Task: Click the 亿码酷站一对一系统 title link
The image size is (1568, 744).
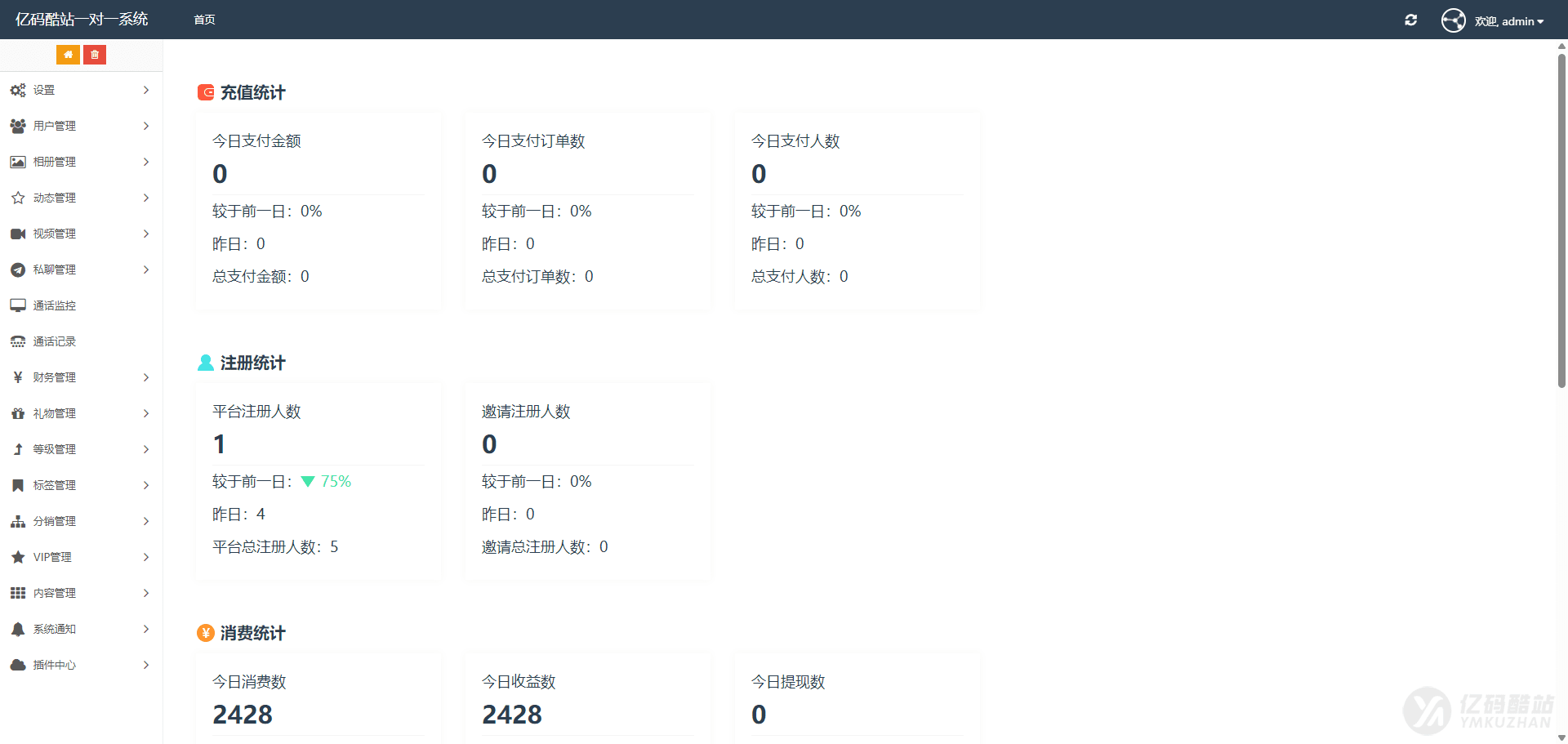Action: point(82,20)
